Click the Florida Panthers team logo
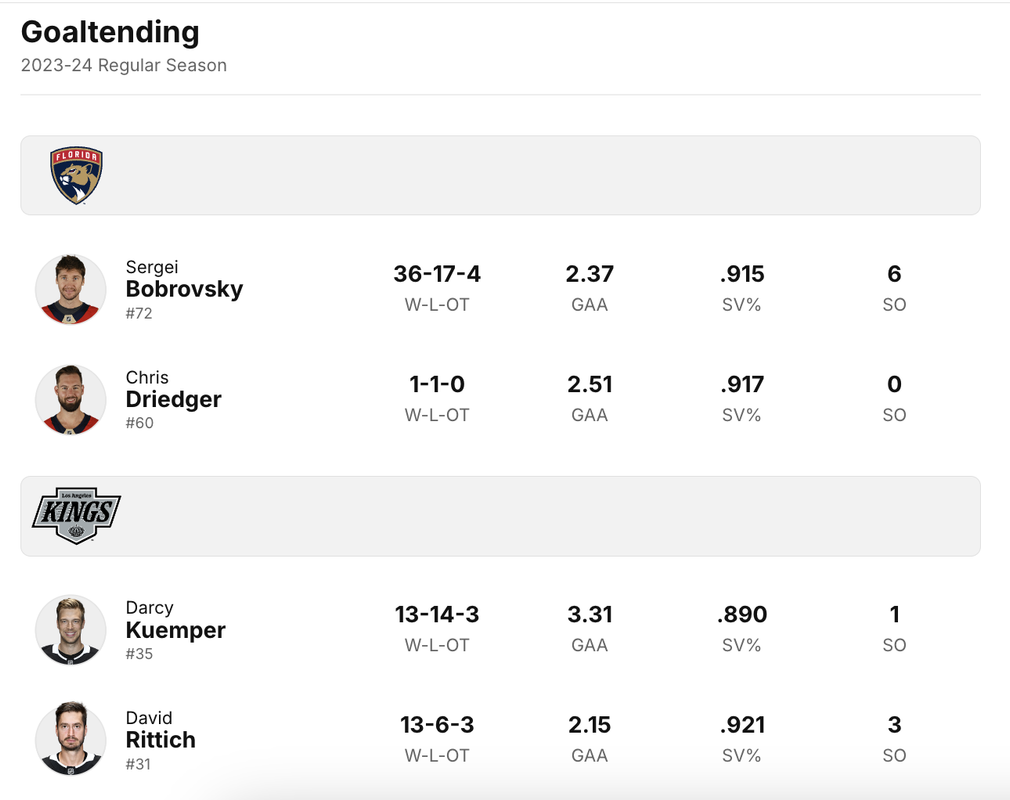This screenshot has width=1010, height=800. click(76, 175)
